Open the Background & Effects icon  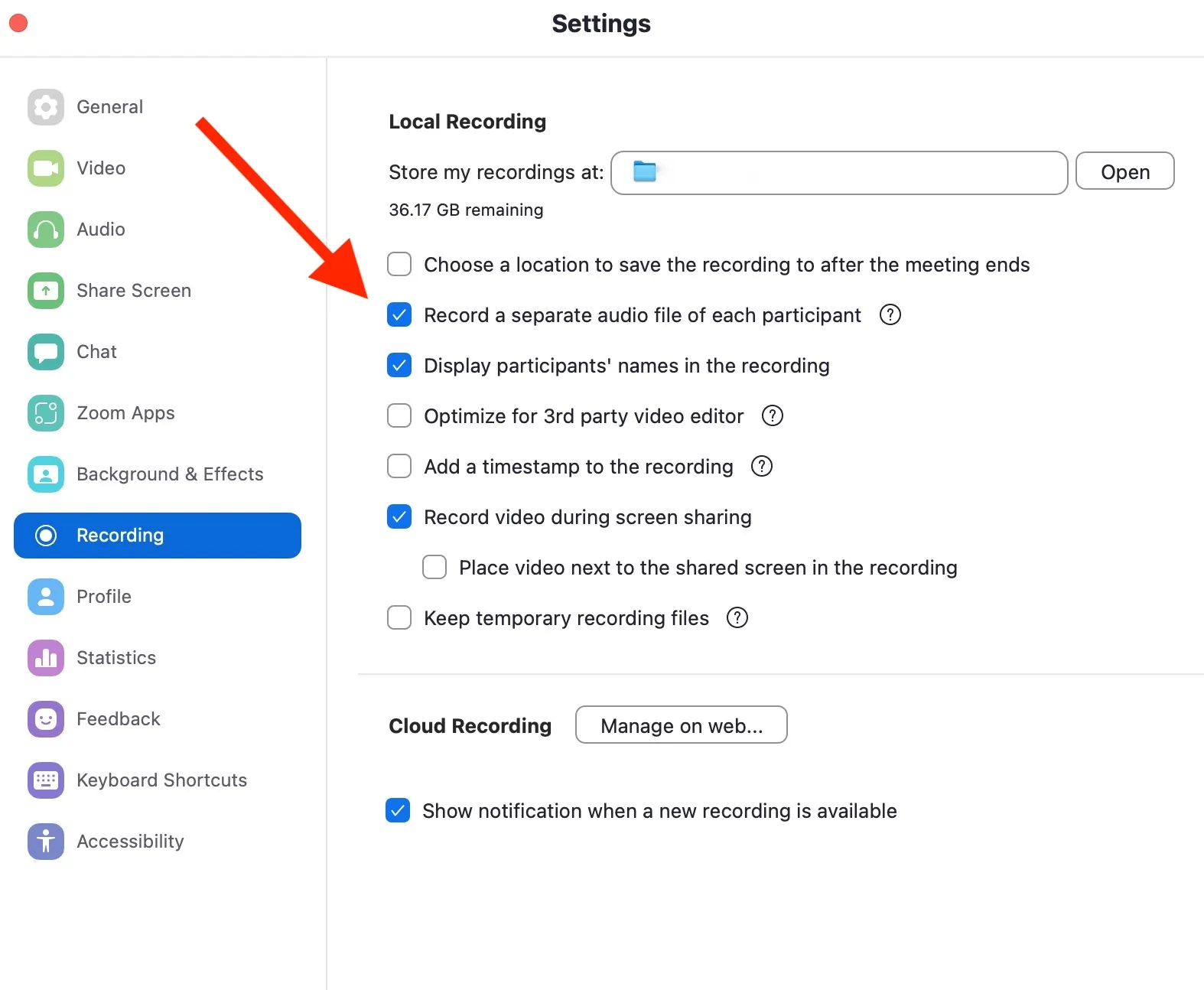coord(45,474)
